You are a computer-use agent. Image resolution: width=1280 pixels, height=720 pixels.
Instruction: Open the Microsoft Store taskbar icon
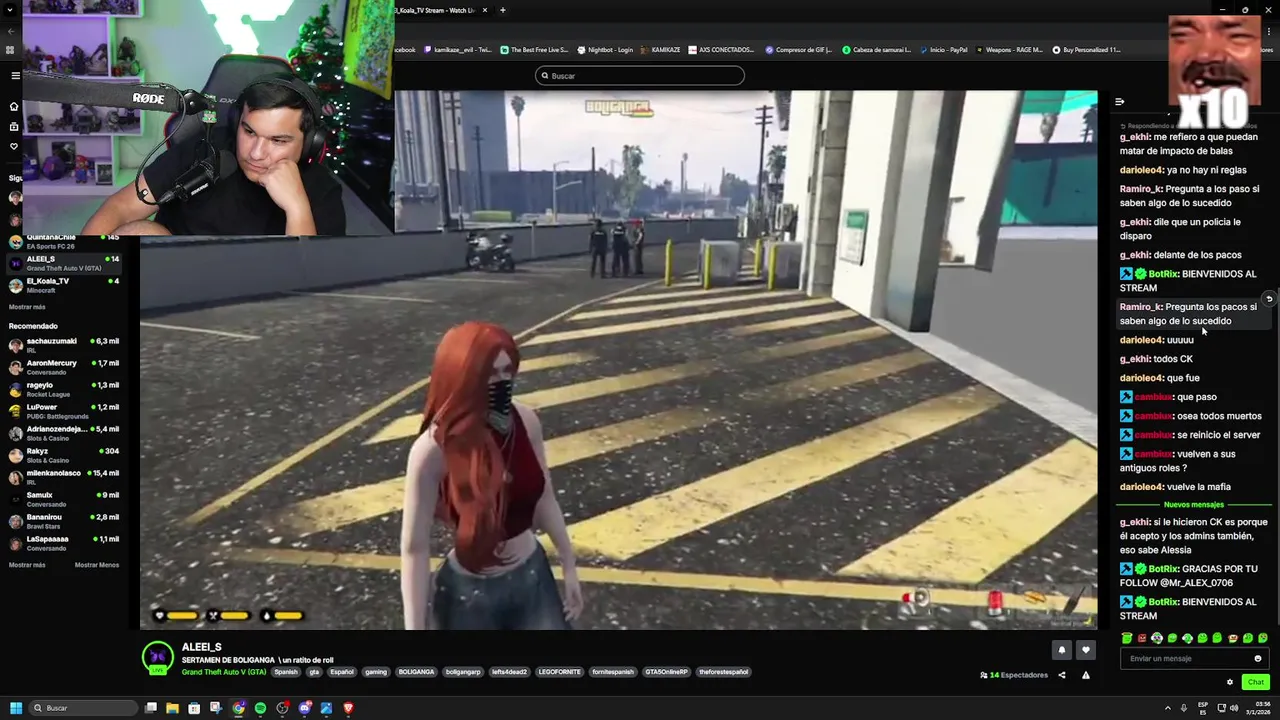194,708
